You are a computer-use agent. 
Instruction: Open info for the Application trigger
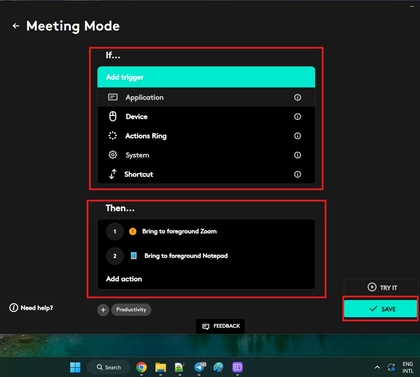tap(297, 97)
